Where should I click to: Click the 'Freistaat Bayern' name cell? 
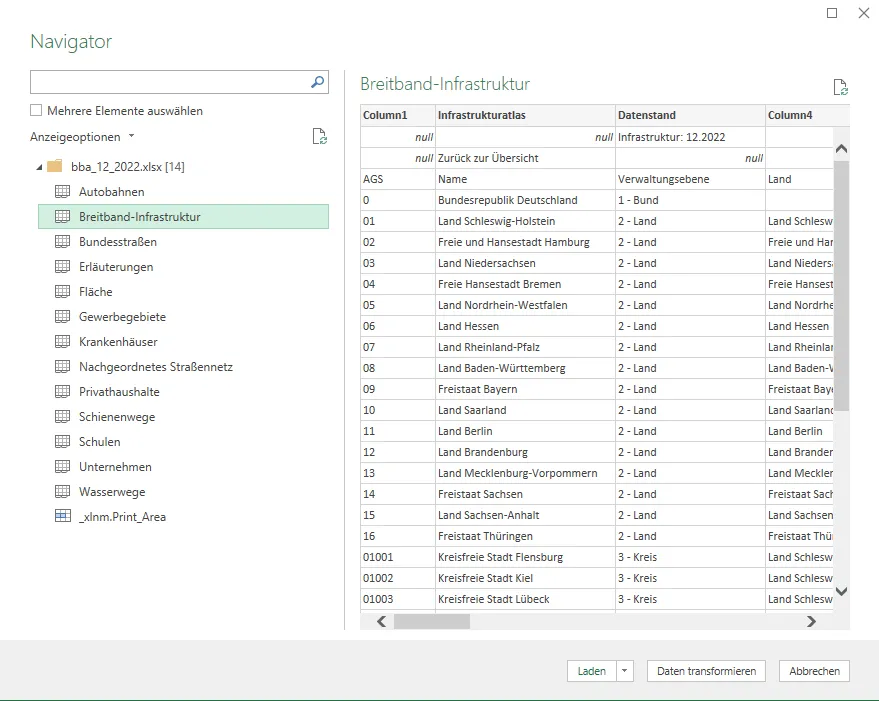525,389
